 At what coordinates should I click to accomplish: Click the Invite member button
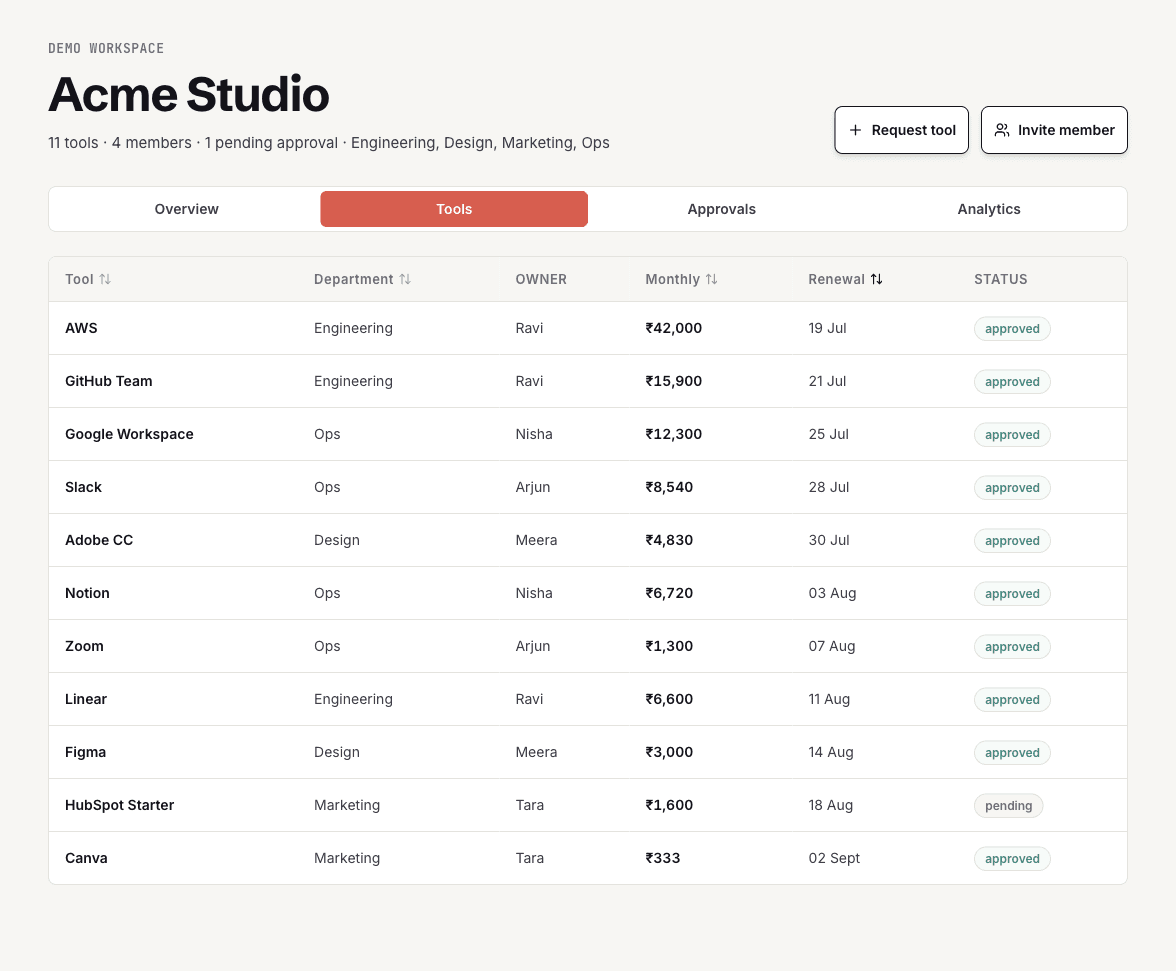coord(1054,130)
